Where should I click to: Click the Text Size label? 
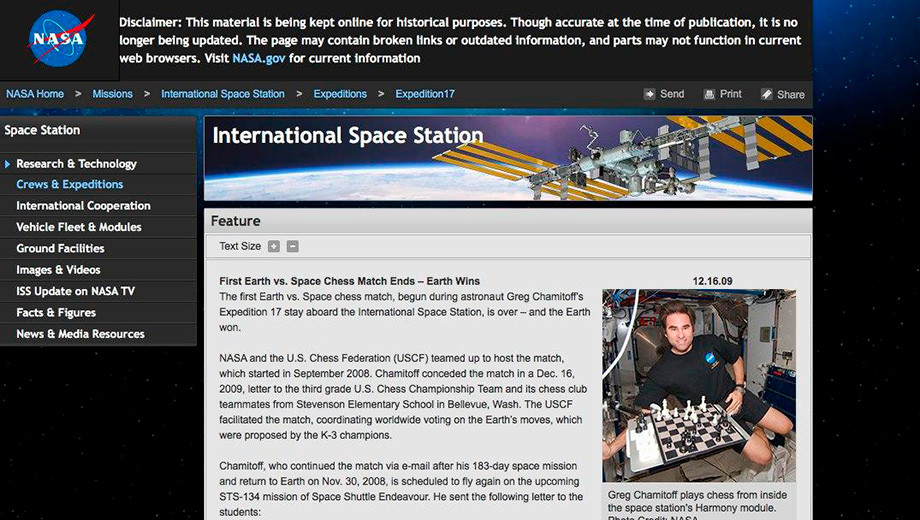[x=240, y=247]
